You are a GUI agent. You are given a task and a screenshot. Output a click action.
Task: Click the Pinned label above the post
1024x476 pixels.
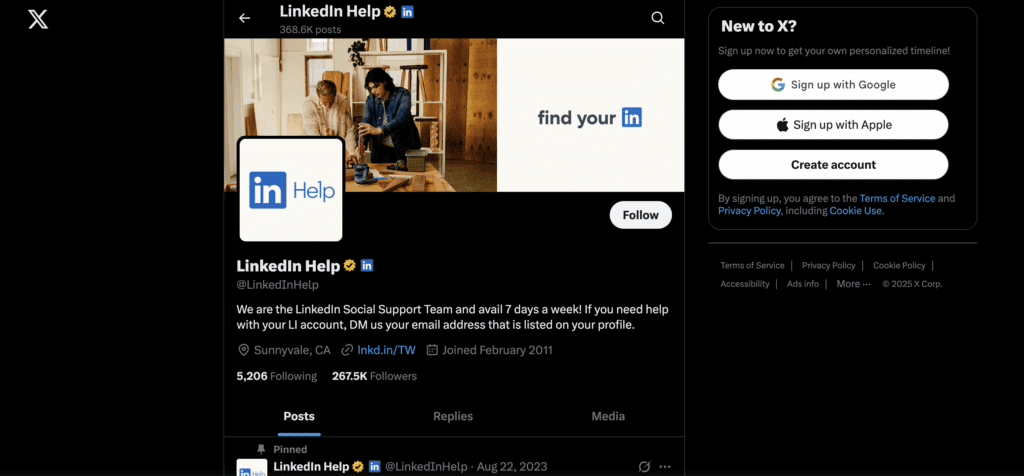click(290, 449)
